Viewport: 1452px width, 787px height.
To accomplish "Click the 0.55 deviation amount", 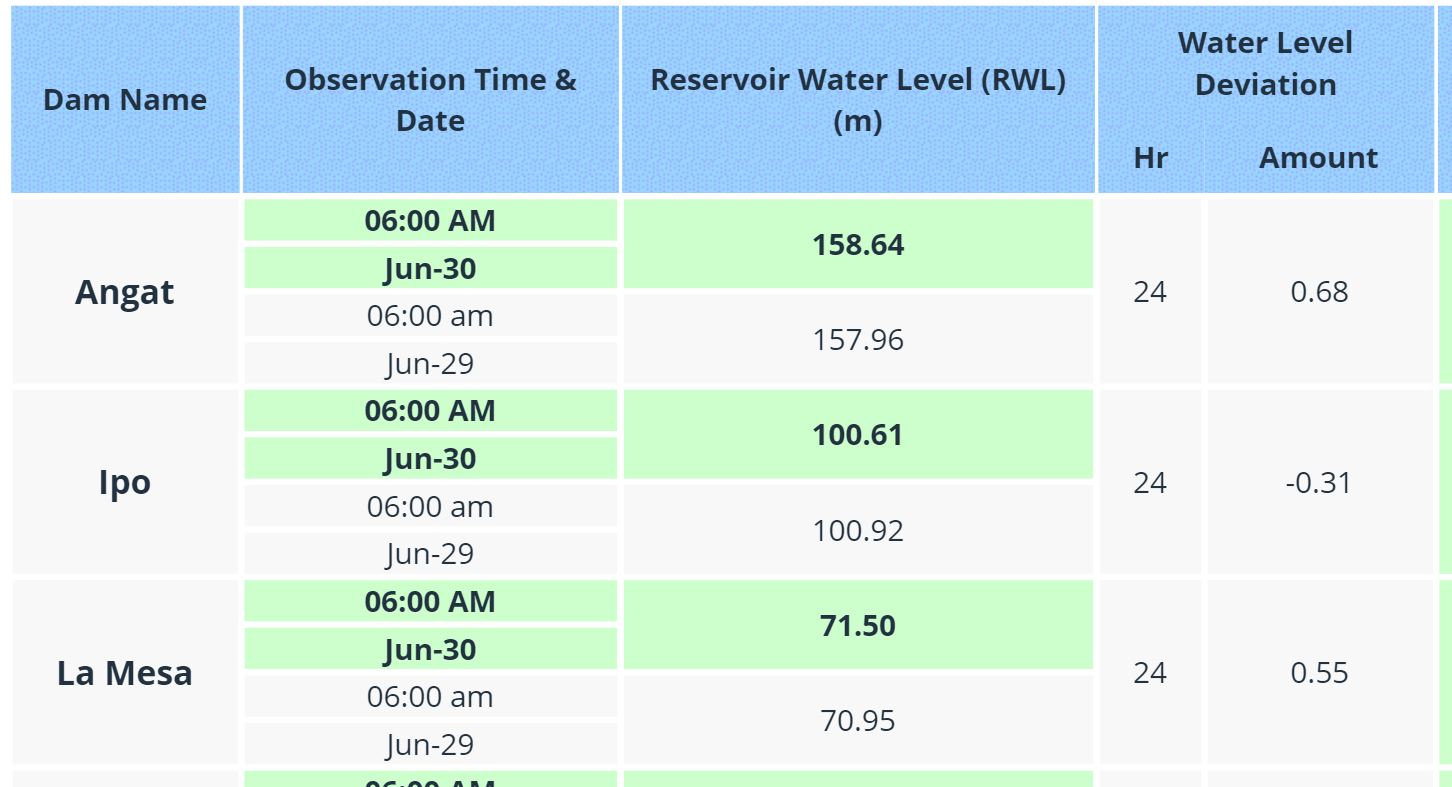I will coord(1319,673).
